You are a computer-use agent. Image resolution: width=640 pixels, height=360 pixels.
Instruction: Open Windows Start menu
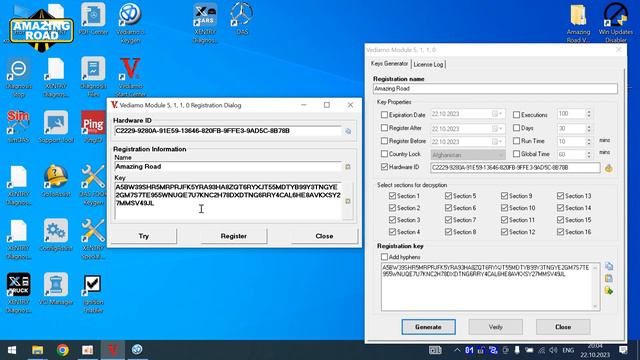coord(12,350)
